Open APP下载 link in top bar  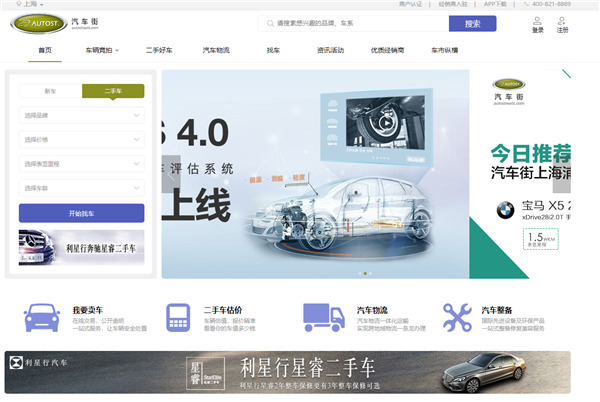495,4
